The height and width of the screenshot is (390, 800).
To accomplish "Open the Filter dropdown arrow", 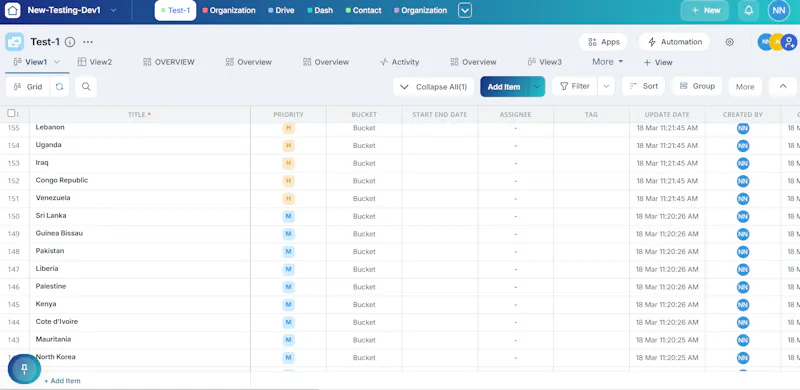I will click(606, 86).
